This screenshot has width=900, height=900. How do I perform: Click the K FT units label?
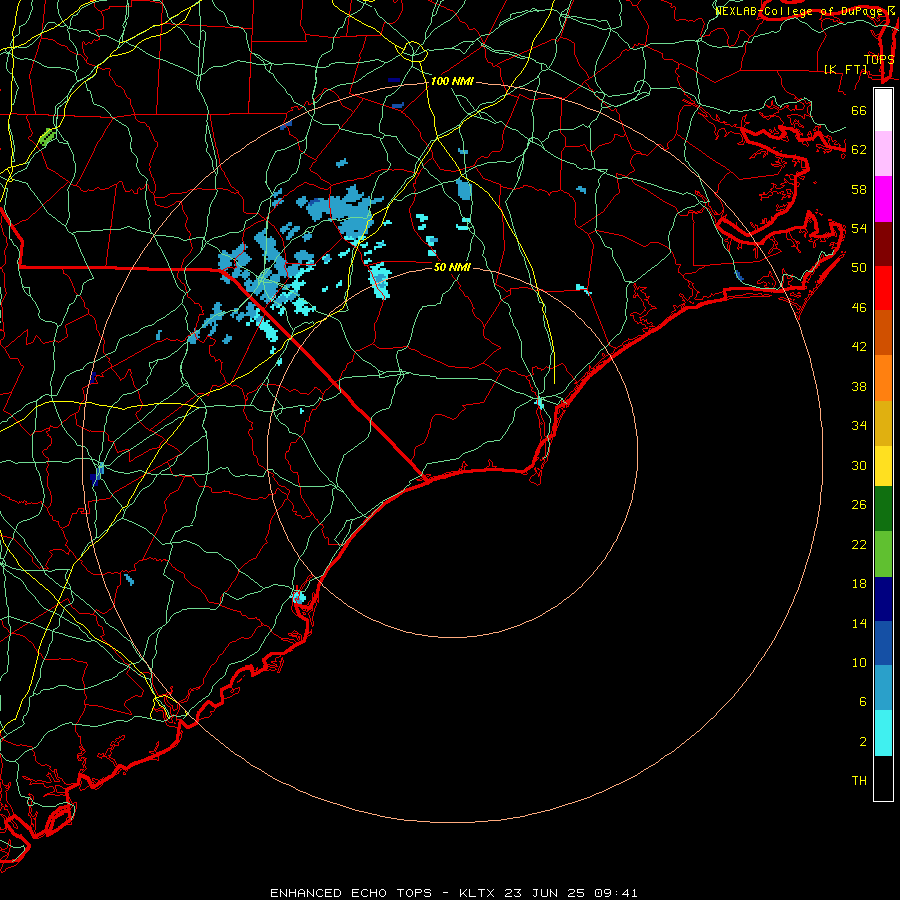click(846, 69)
